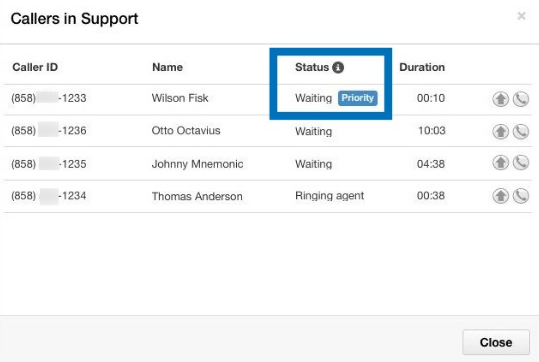Click the Priority badge for Wilson Fisk
This screenshot has width=539, height=362.
pyautogui.click(x=358, y=98)
